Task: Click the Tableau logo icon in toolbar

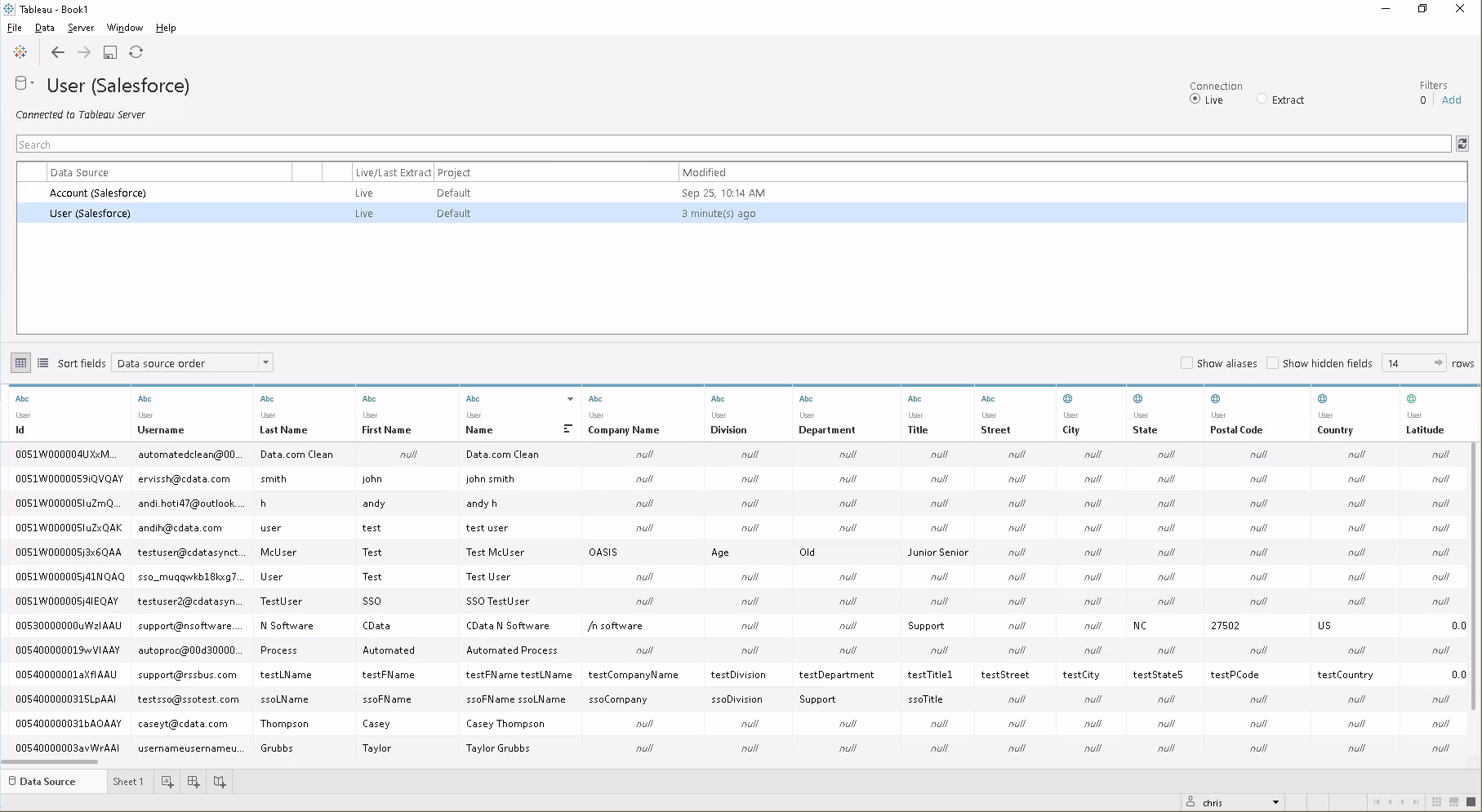Action: (x=20, y=52)
